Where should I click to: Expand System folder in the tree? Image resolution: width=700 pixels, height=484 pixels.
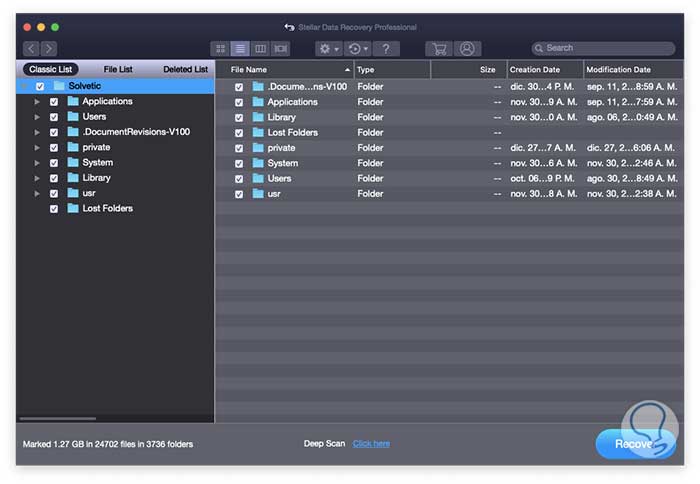(x=37, y=163)
